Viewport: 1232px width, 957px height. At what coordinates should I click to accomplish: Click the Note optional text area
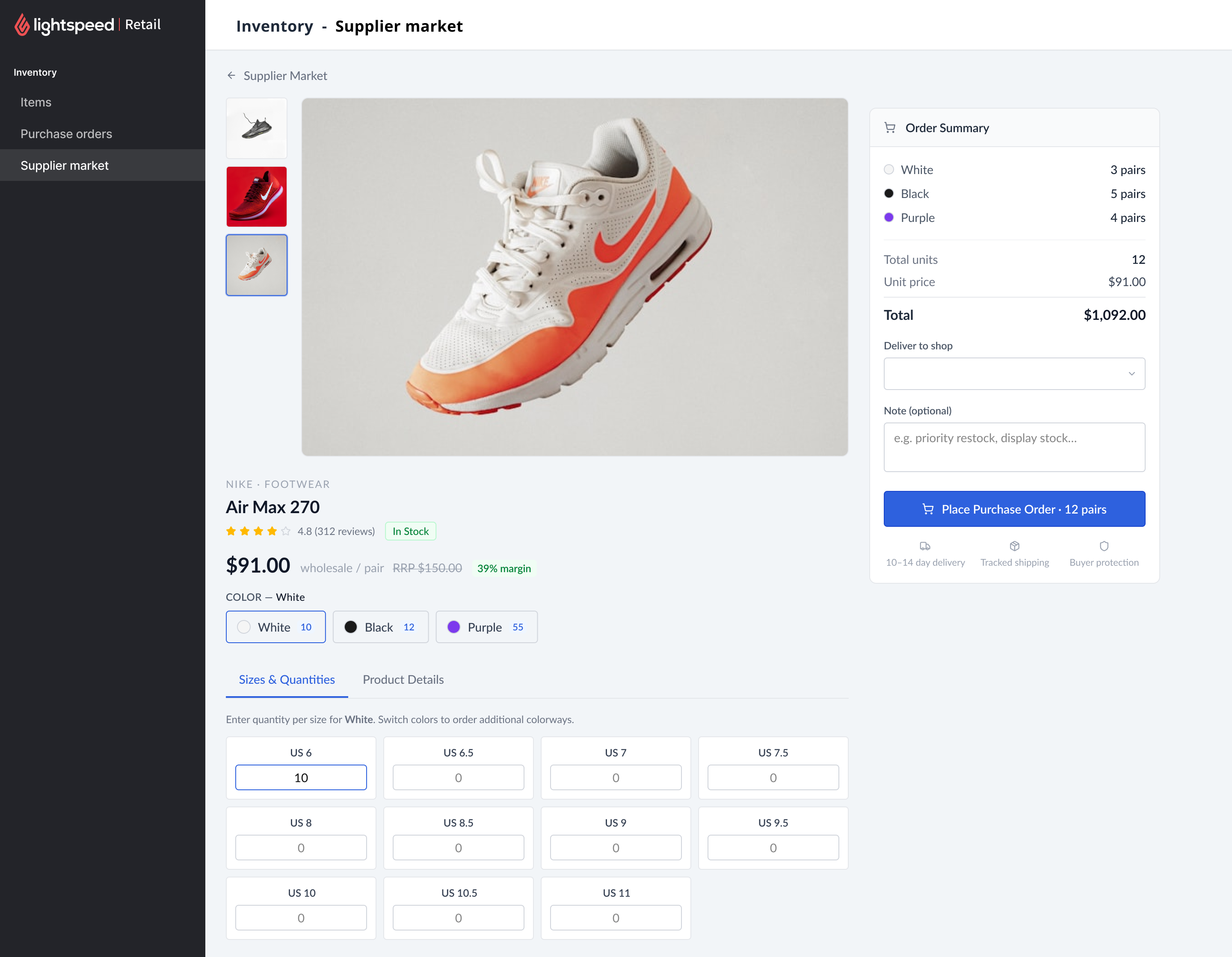coord(1014,447)
